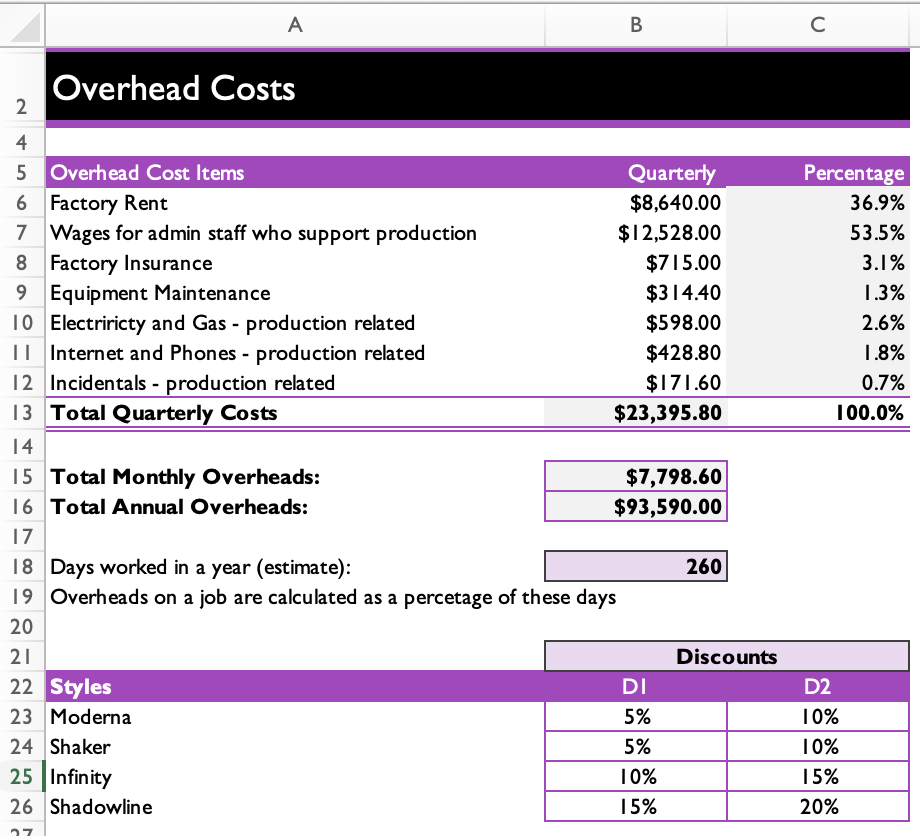Click the Factory Insurance cell

click(x=295, y=263)
